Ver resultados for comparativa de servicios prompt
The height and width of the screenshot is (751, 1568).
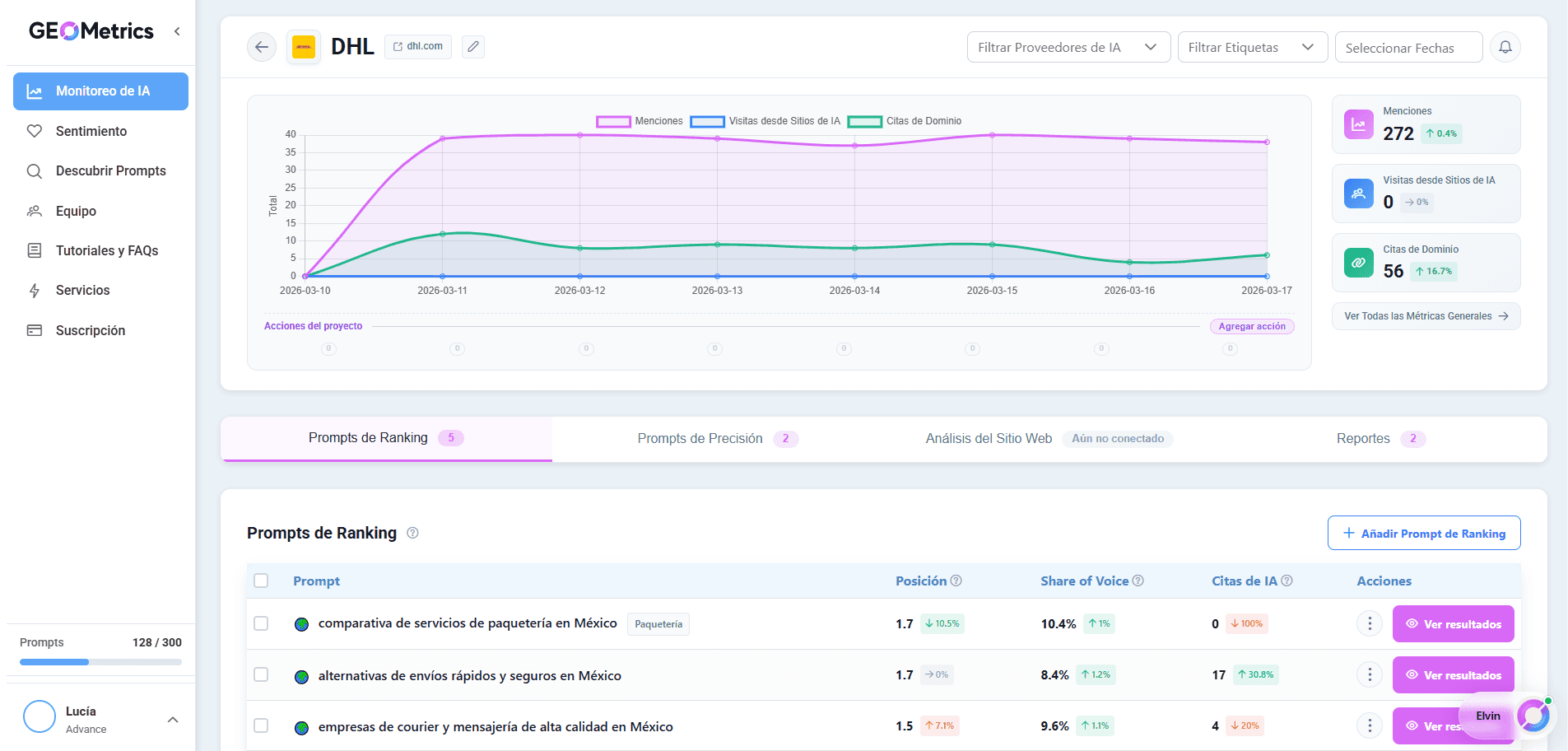coord(1453,623)
